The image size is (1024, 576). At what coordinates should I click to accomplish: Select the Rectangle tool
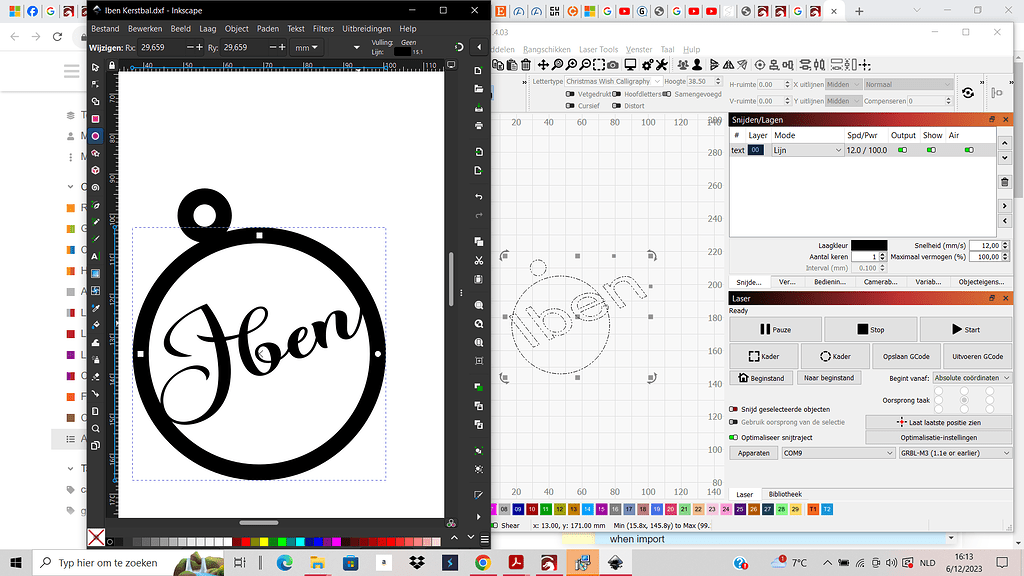pyautogui.click(x=95, y=119)
